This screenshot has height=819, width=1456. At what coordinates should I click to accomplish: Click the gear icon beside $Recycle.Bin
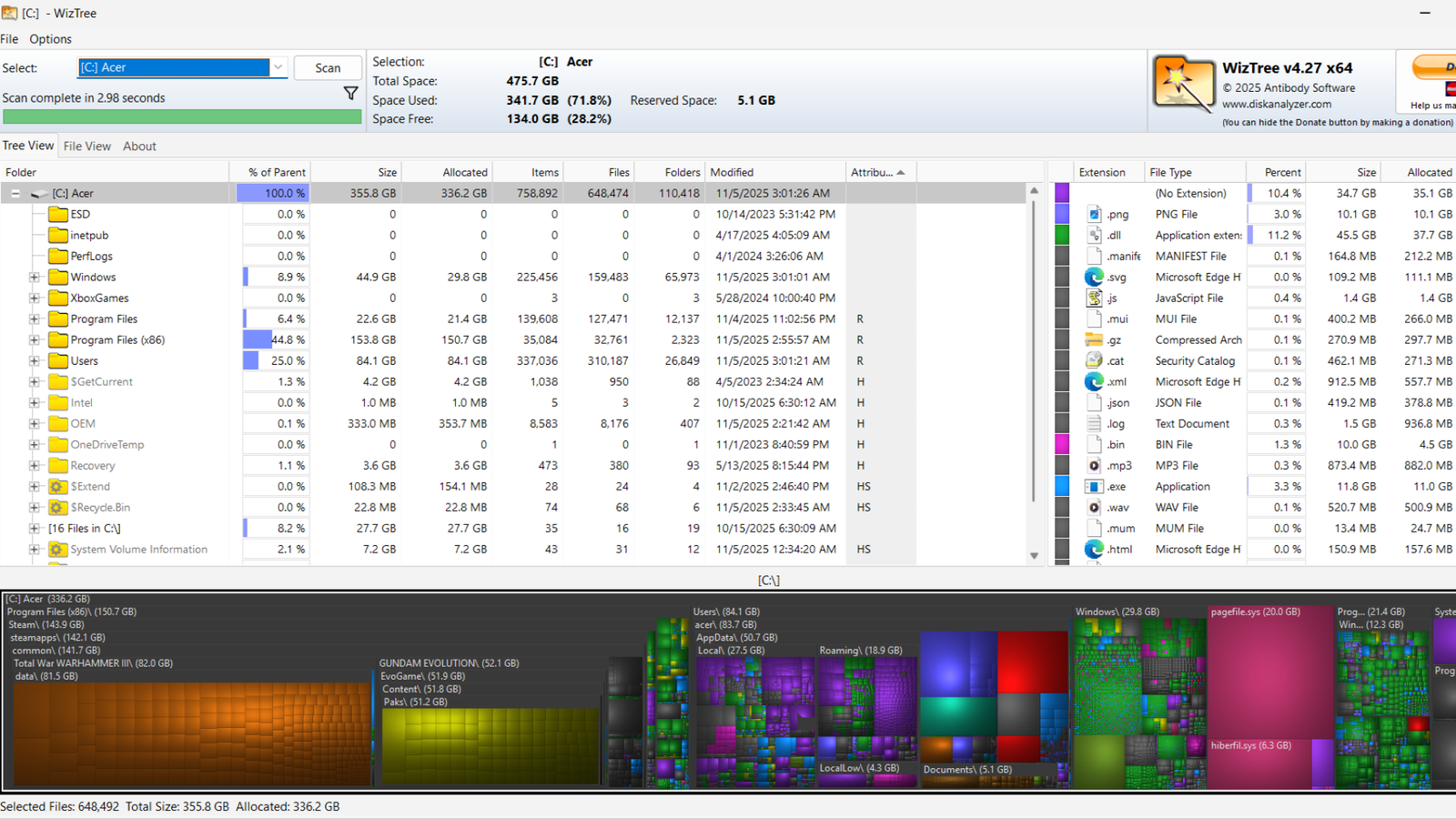(x=56, y=507)
